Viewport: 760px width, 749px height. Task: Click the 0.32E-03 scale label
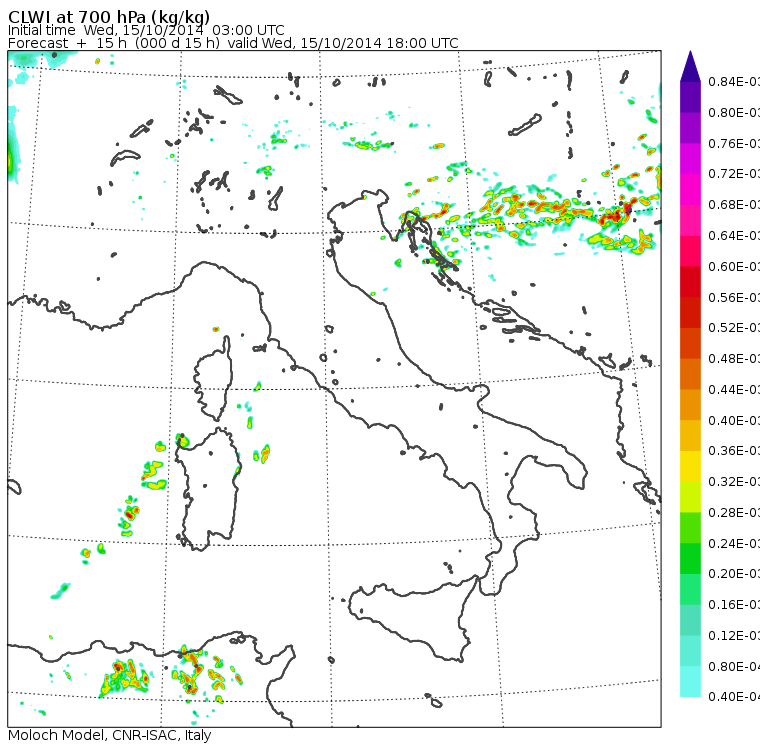click(734, 481)
